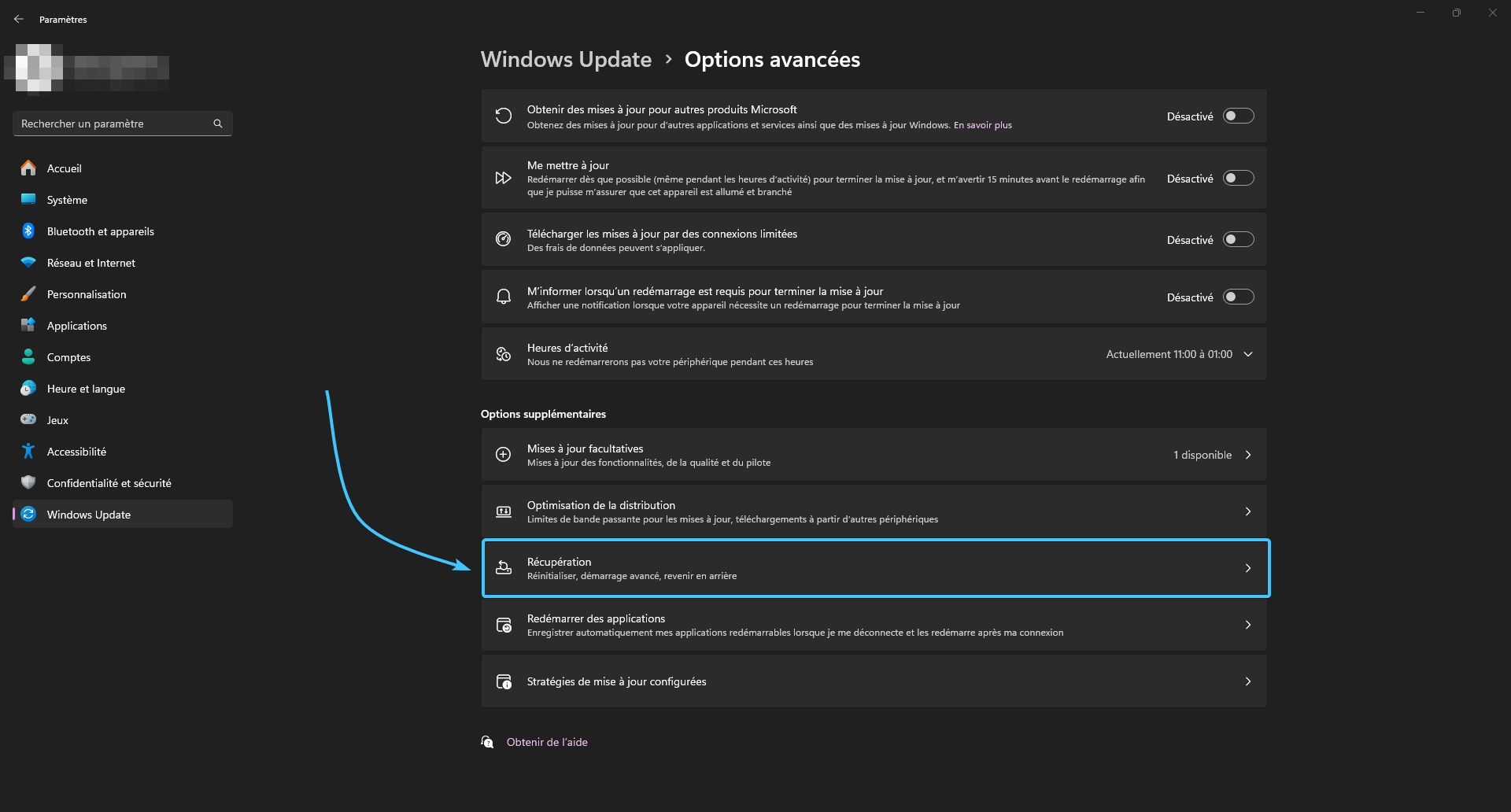Click the bell icon for restart notifications
The image size is (1511, 812).
504,297
